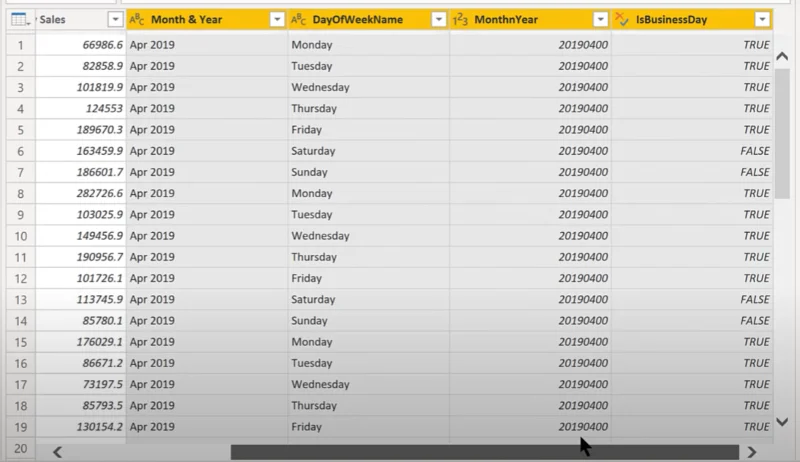Select the Sales column header
The image size is (800, 462).
tap(81, 19)
